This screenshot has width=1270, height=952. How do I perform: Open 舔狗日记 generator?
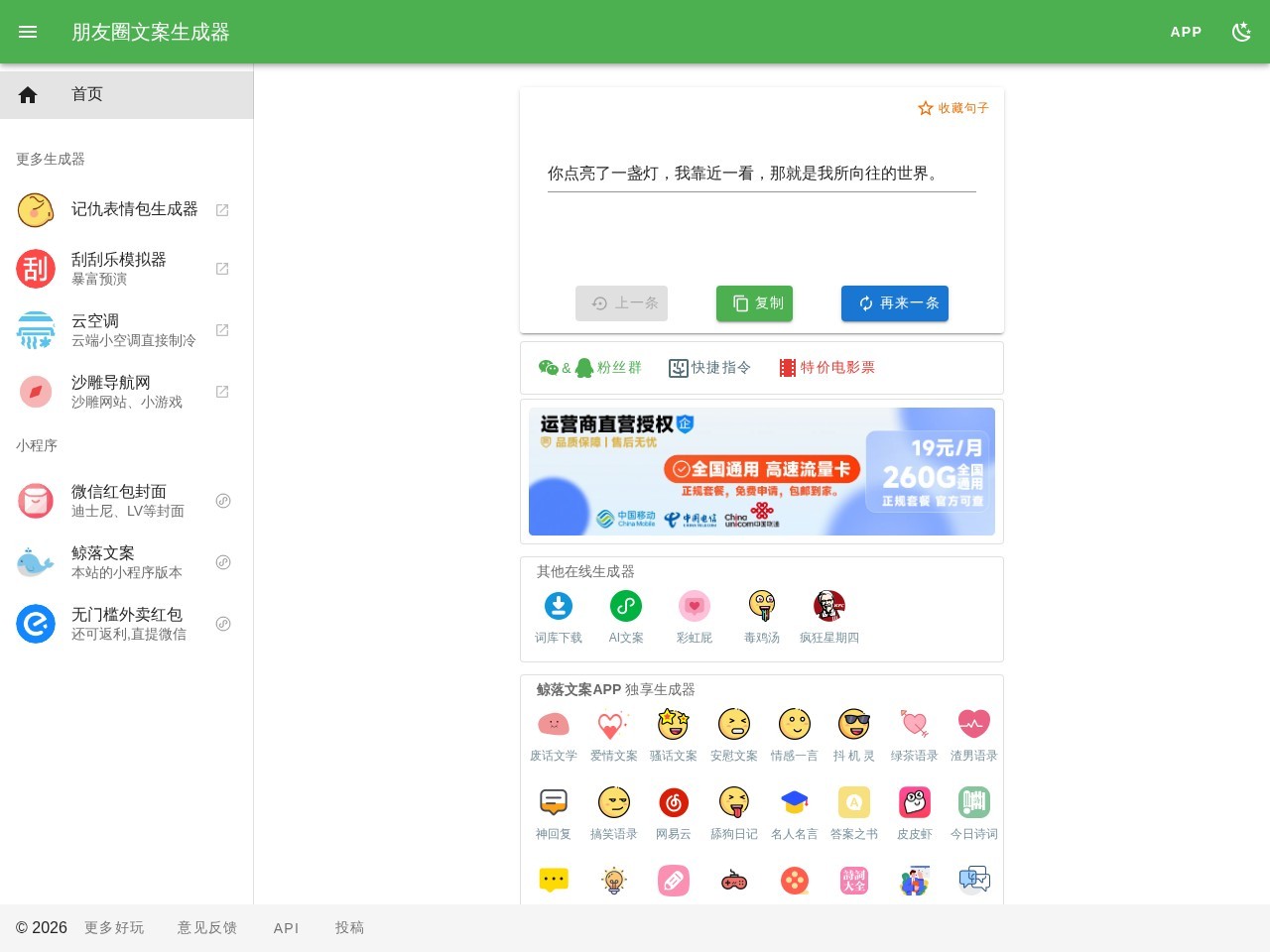[x=734, y=814]
